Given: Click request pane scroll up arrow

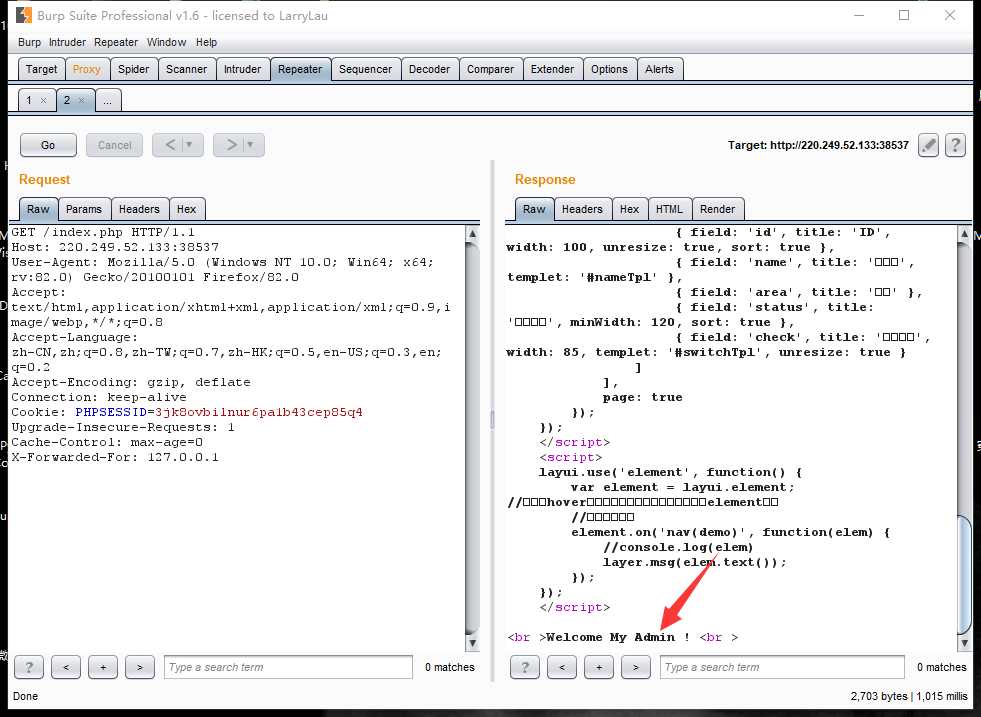Looking at the screenshot, I should point(472,233).
